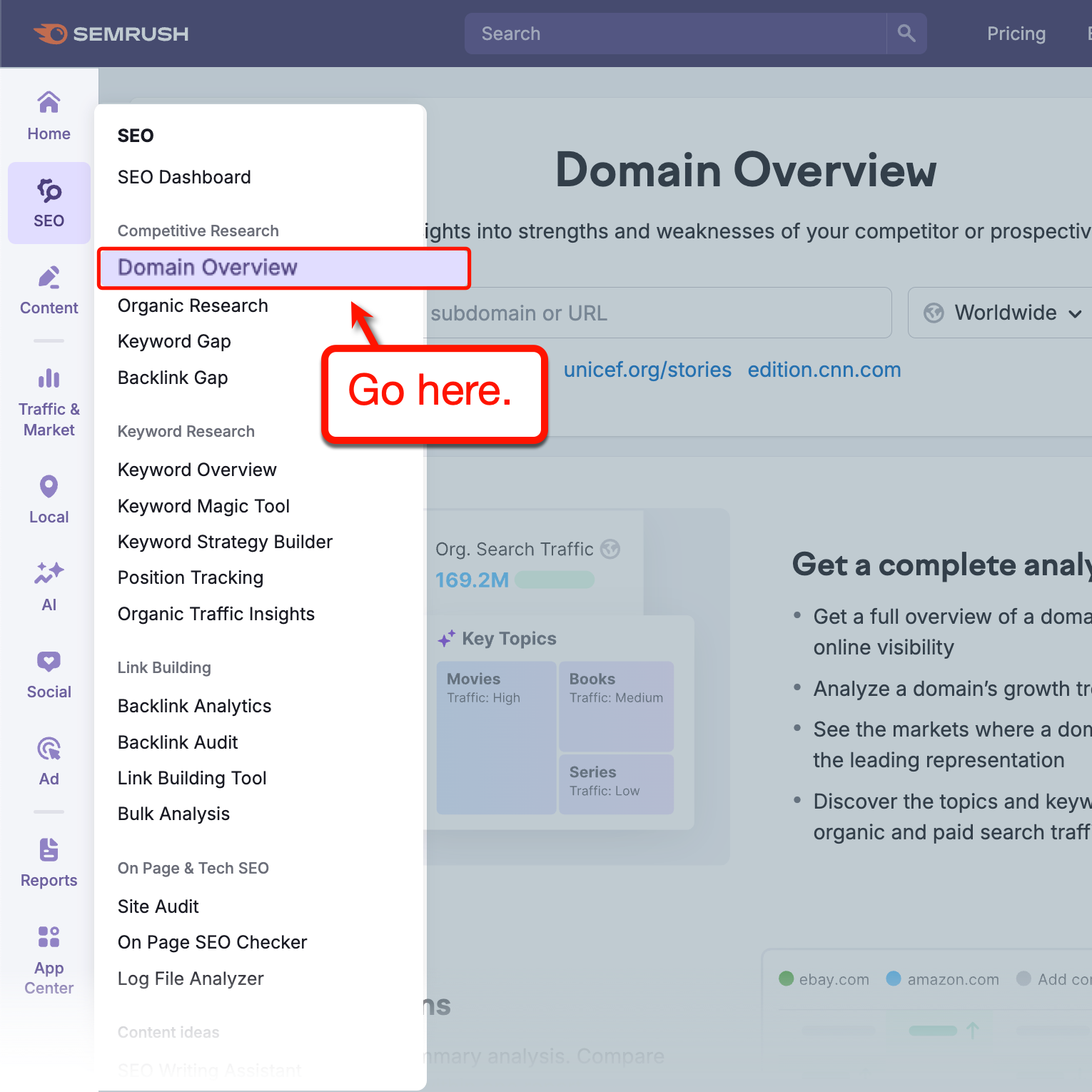This screenshot has height=1092, width=1092.
Task: Open Site Audit from the menu
Action: click(158, 906)
